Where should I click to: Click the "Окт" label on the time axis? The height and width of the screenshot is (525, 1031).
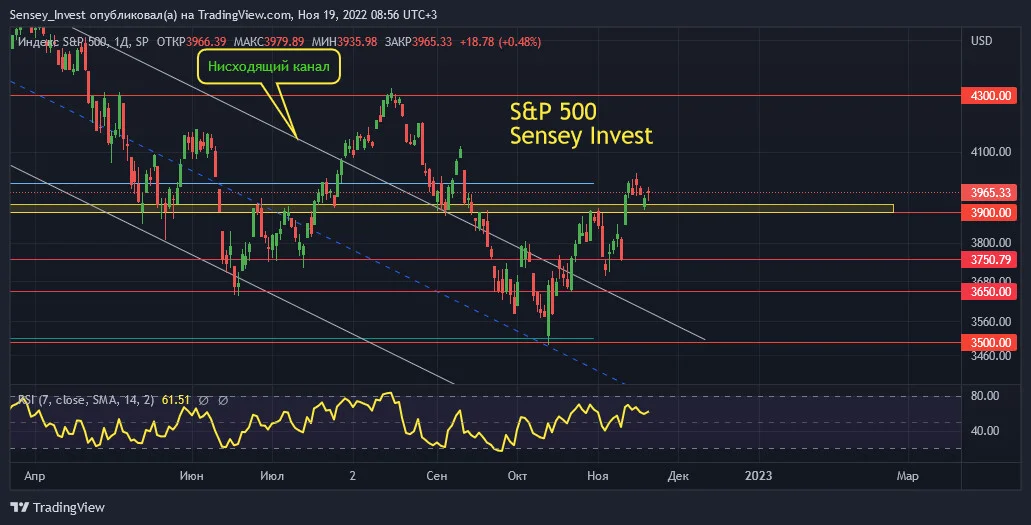pyautogui.click(x=517, y=476)
